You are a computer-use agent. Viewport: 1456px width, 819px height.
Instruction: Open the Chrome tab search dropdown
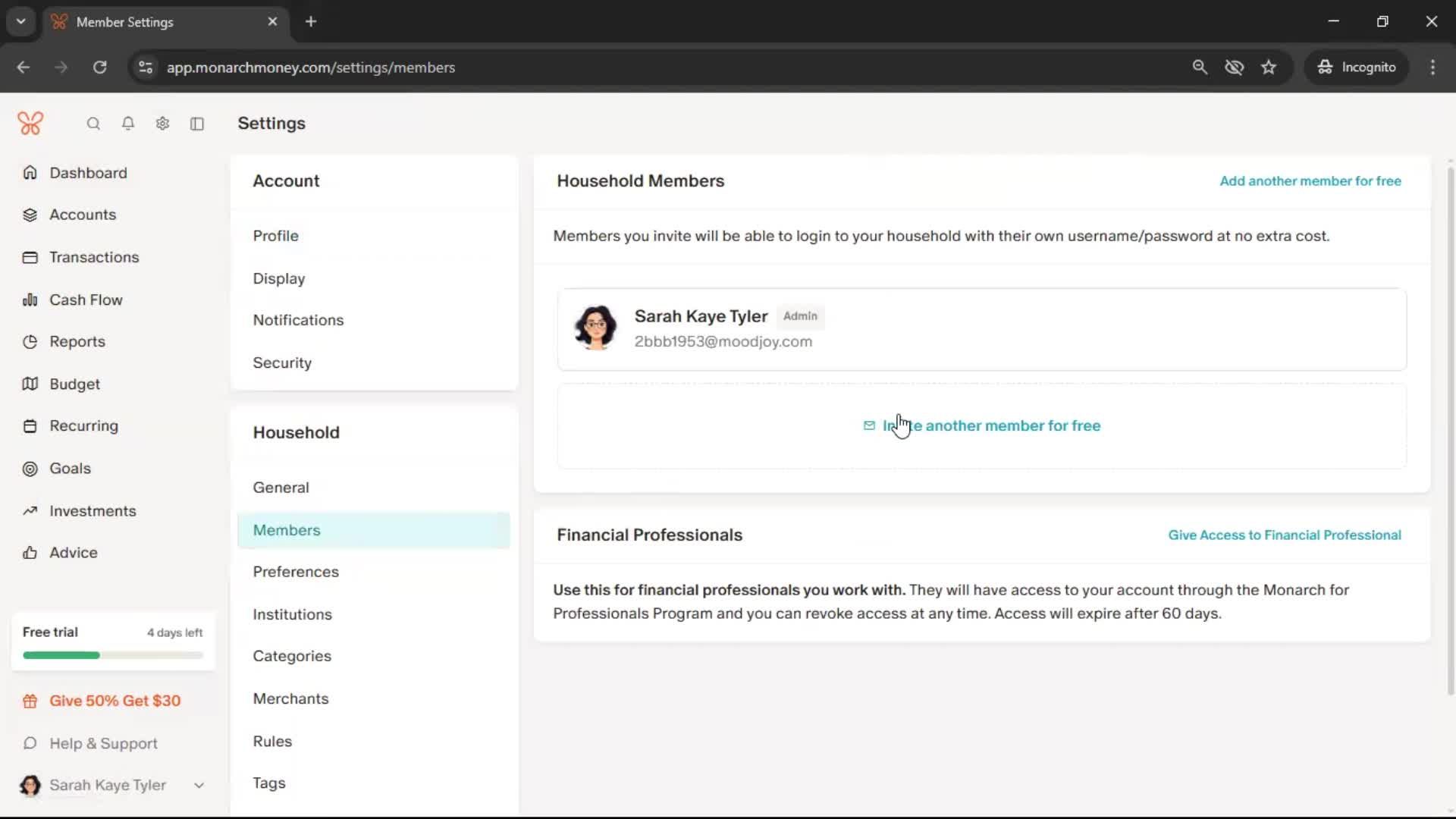[21, 21]
